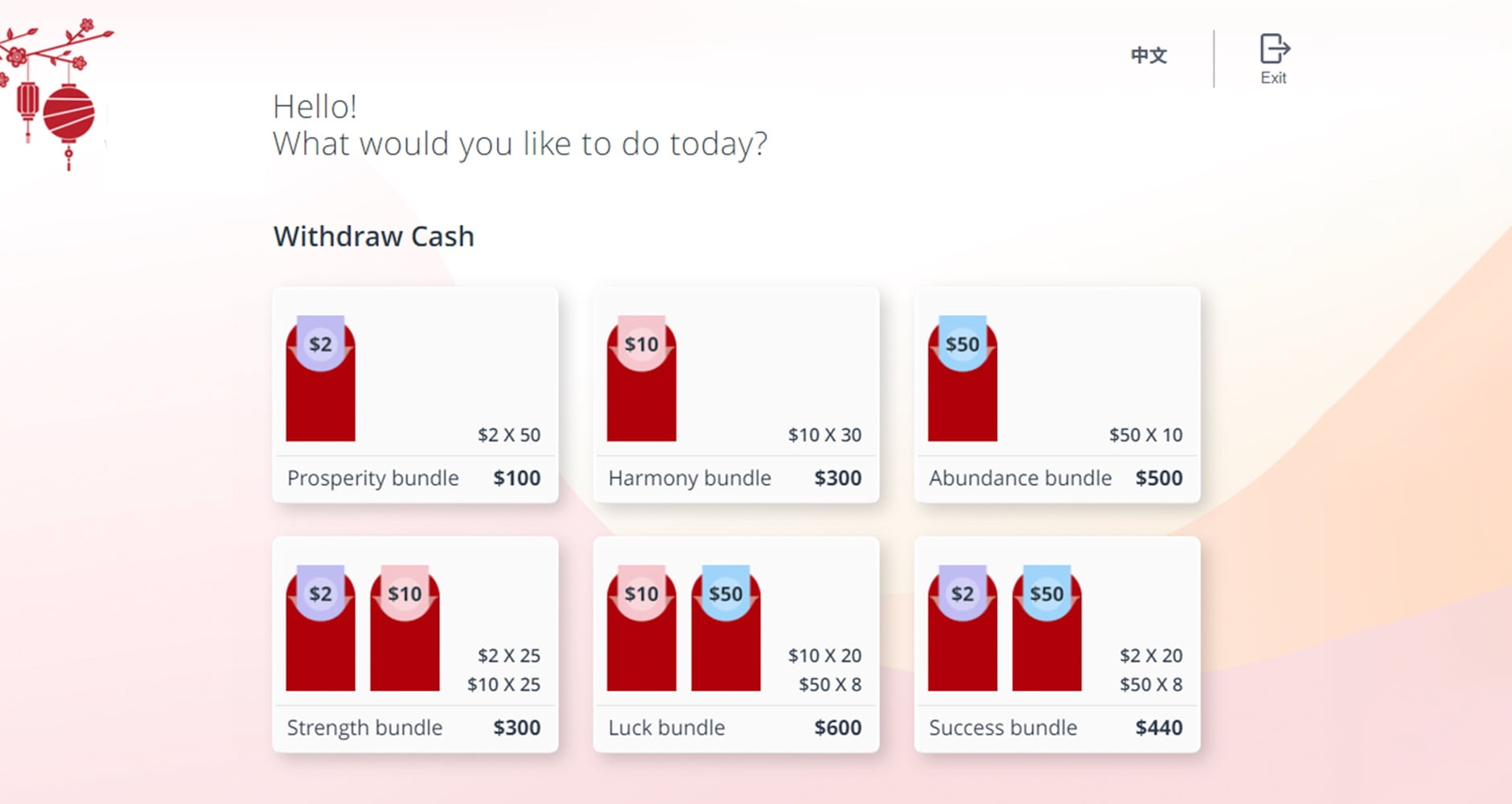Click the $2 red packet in Success bundle
The image size is (1512, 804).
pyautogui.click(x=962, y=628)
